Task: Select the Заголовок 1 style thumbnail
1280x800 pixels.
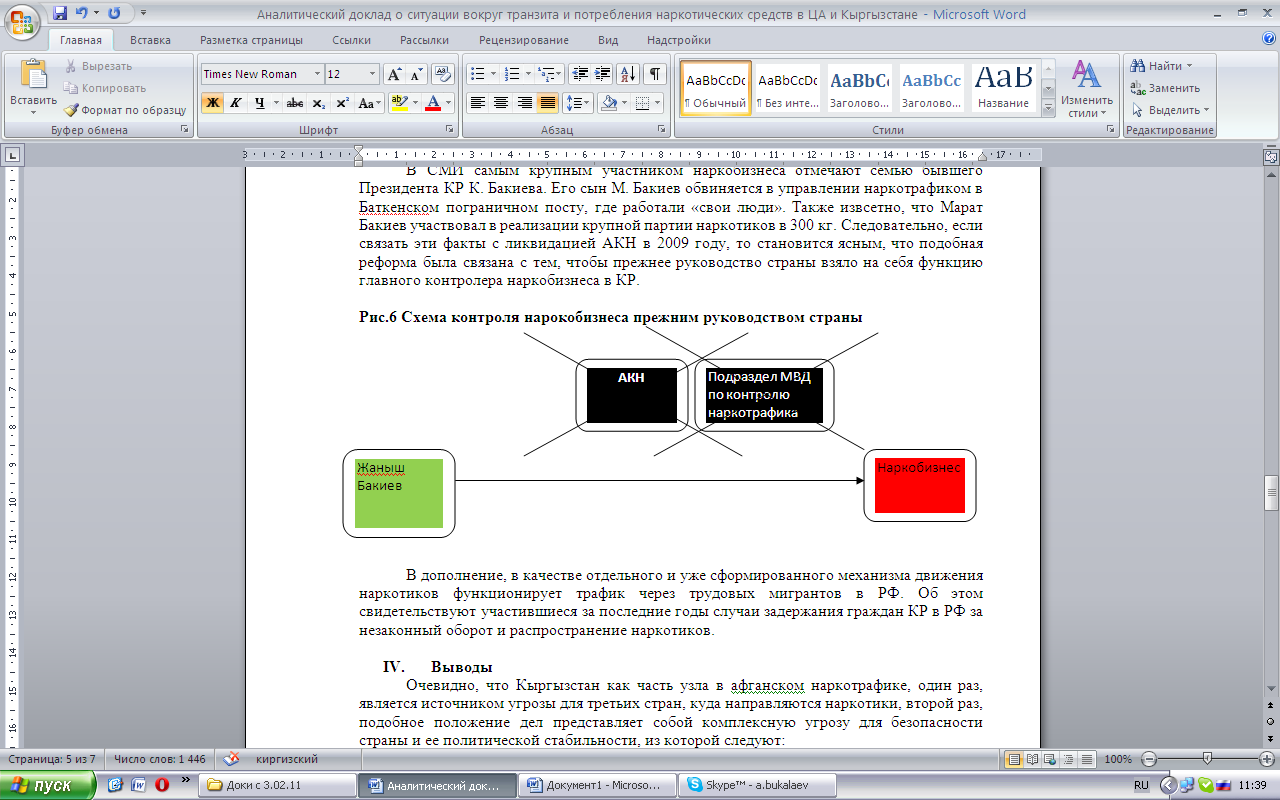Action: tap(859, 88)
